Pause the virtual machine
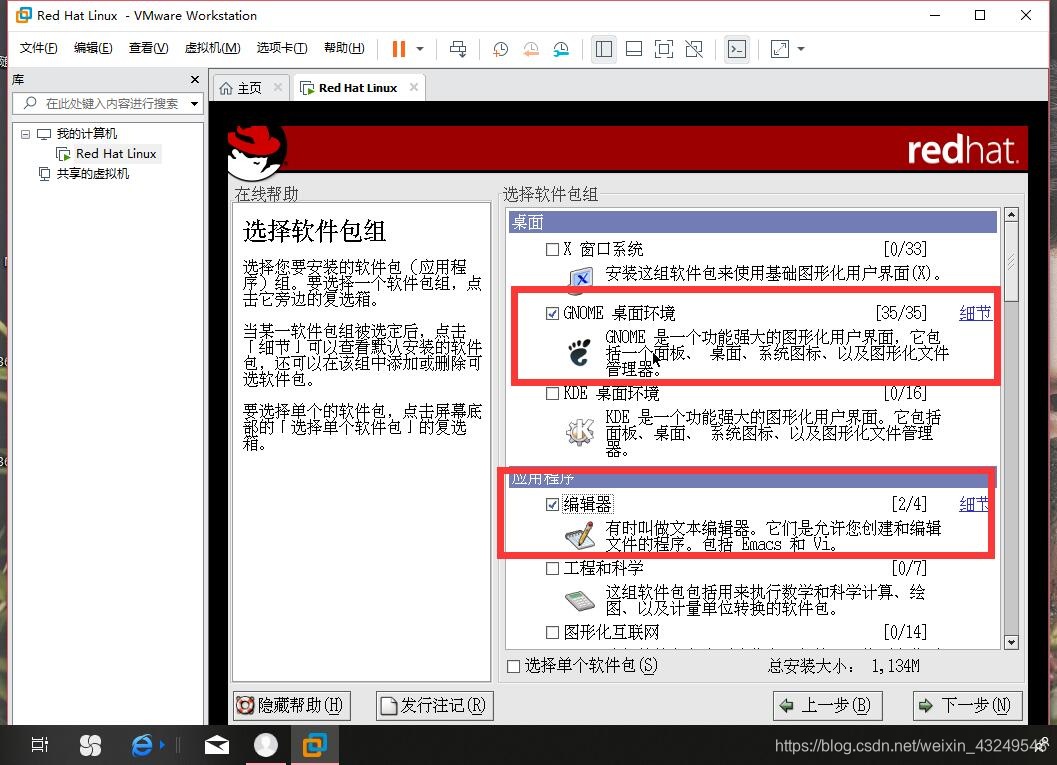 (x=398, y=49)
